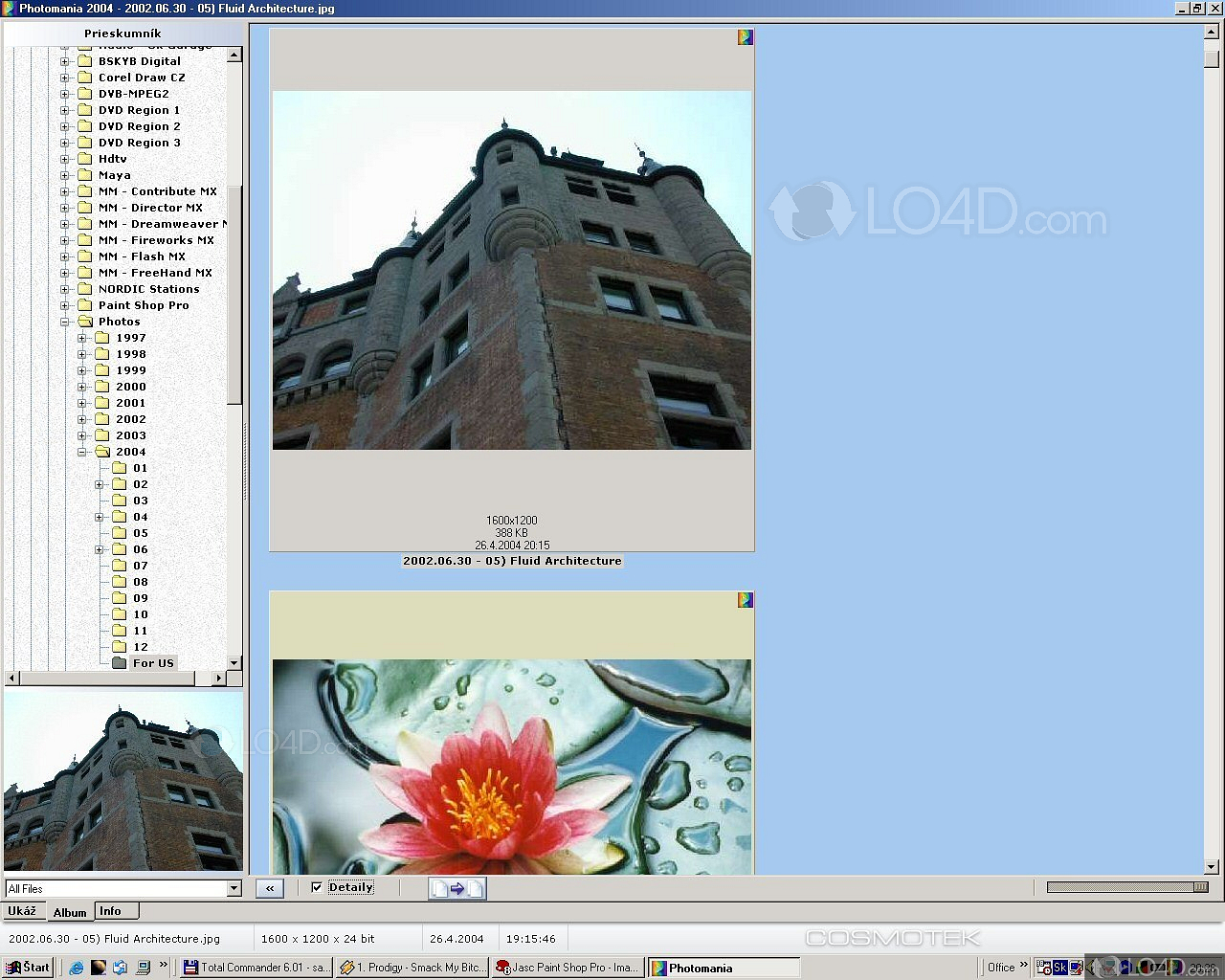Click the Hdtv folder icon
Image resolution: width=1225 pixels, height=980 pixels.
point(84,159)
